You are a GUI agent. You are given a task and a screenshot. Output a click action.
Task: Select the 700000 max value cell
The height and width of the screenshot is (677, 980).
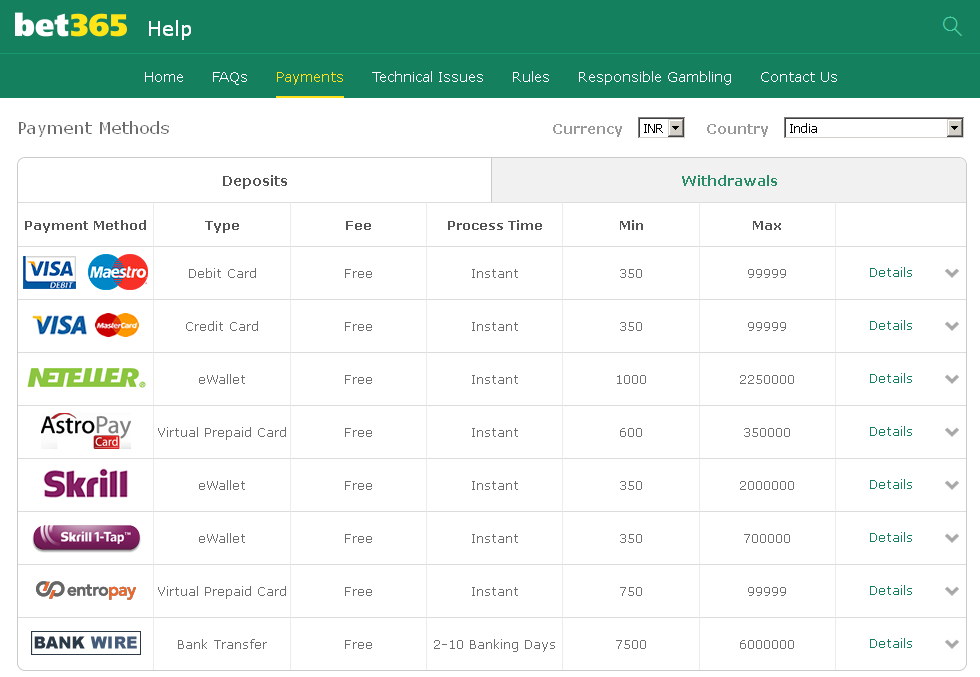(x=767, y=539)
